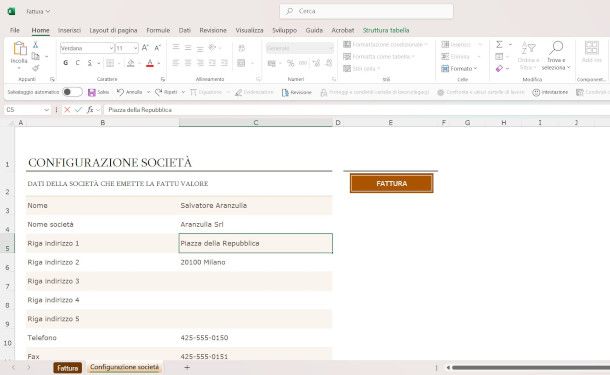The height and width of the screenshot is (375, 610).
Task: Click the Copy icon in Appunti
Action: [x=35, y=56]
